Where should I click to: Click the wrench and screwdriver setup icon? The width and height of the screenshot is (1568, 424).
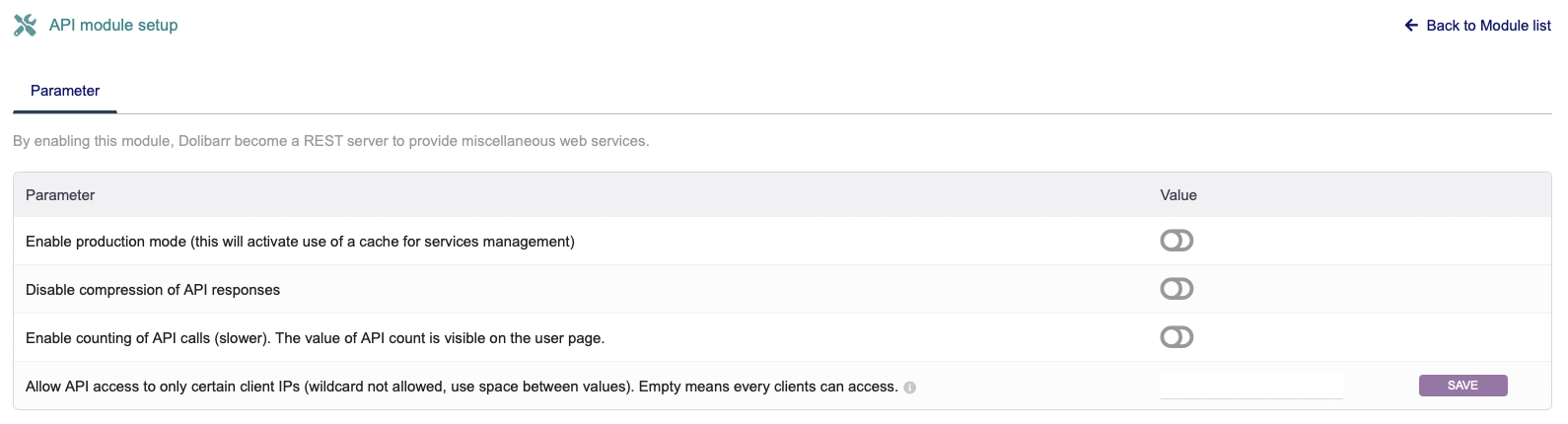coord(25,26)
